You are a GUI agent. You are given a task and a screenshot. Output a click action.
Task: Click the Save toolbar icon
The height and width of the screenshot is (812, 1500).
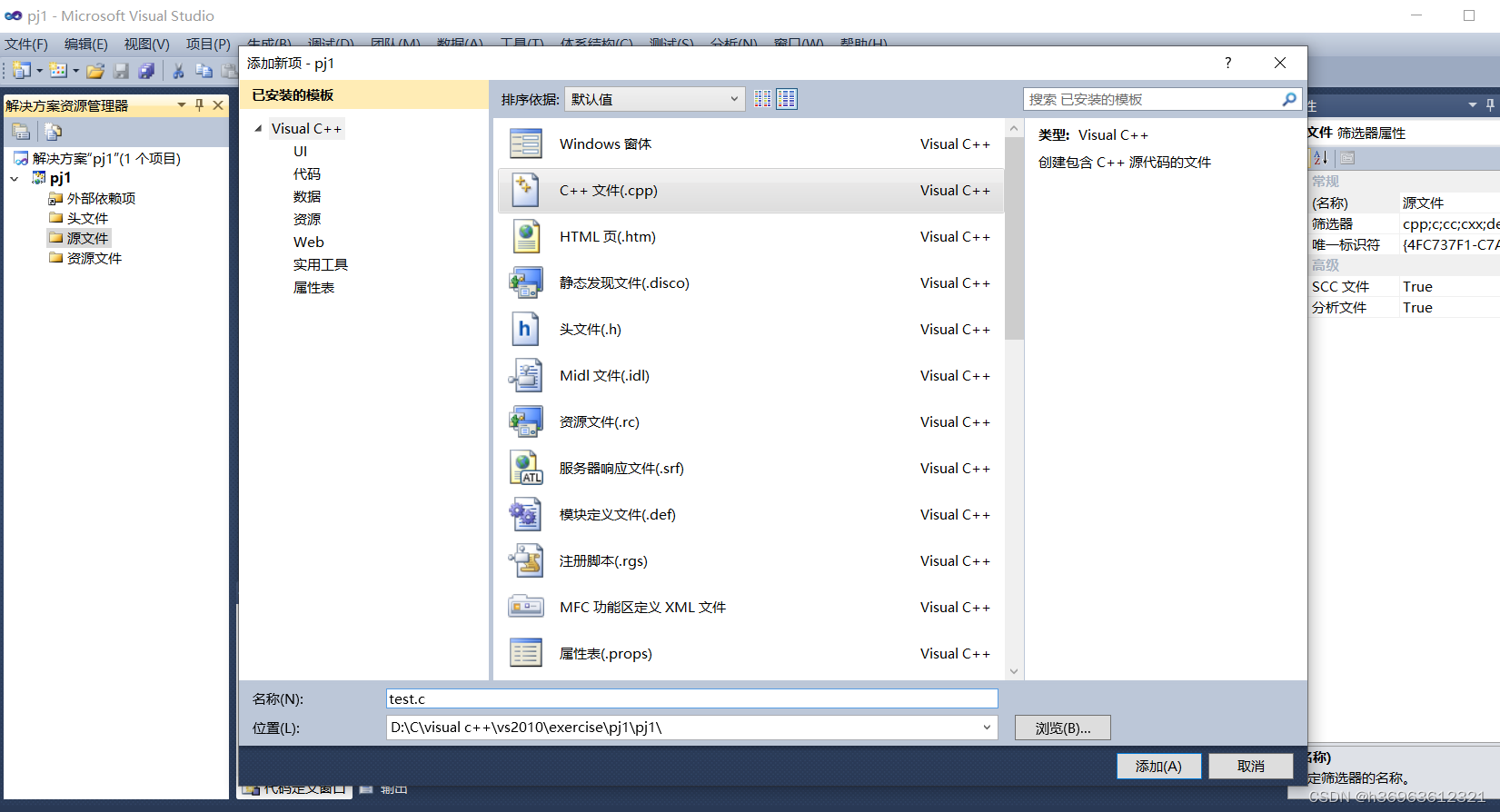click(x=121, y=71)
